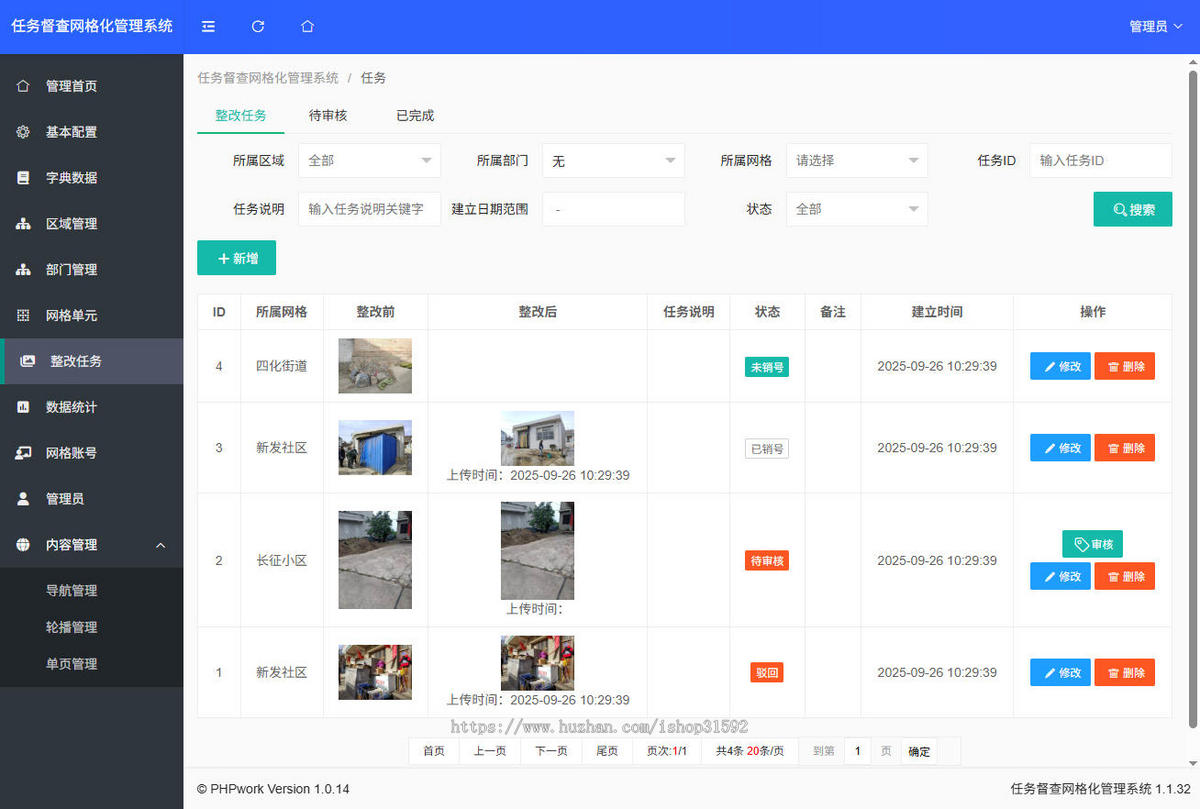Click the 搜索 button

pos(1133,210)
